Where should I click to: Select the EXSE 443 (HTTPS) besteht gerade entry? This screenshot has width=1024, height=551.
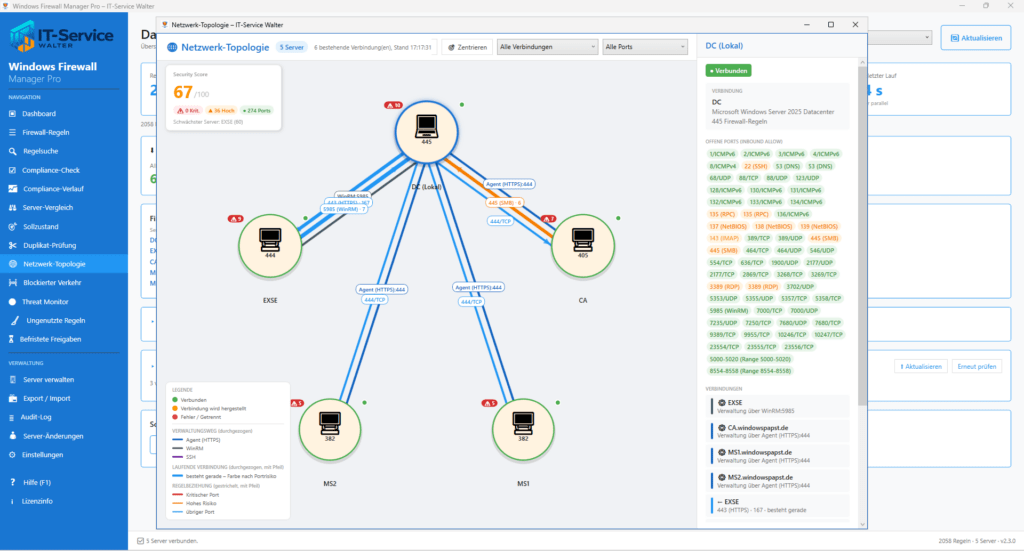coord(780,506)
